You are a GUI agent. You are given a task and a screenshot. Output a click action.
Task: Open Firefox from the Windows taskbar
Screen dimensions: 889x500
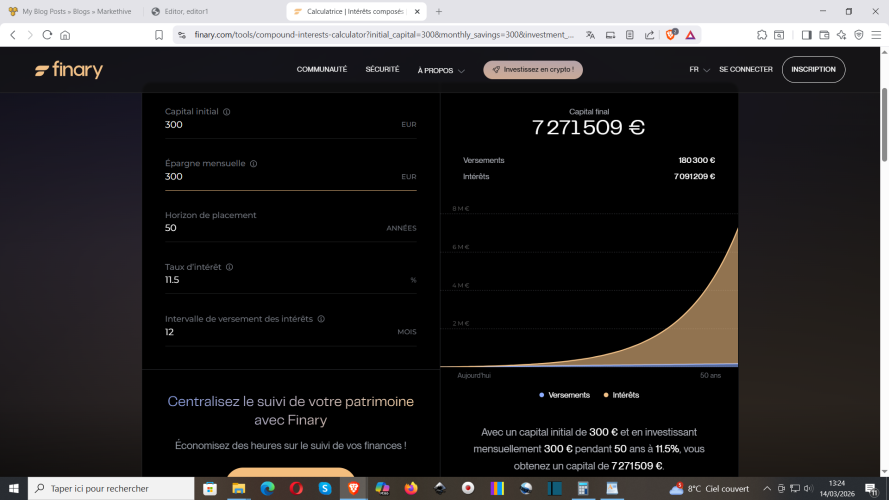411,488
